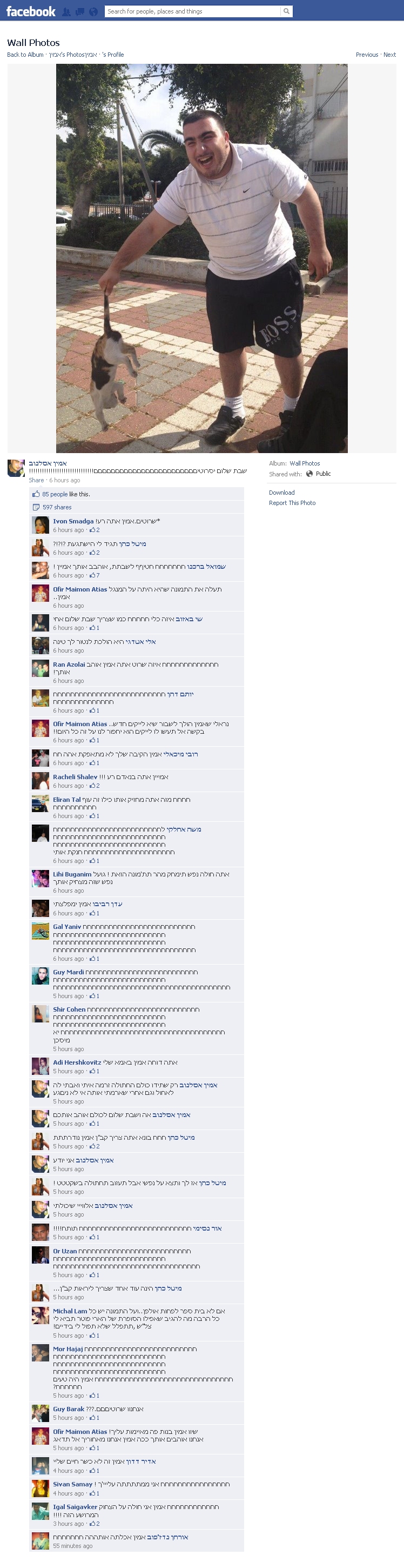Click the shares icon next to 597 shares
Screen dimensions: 404x1568
(x=36, y=507)
